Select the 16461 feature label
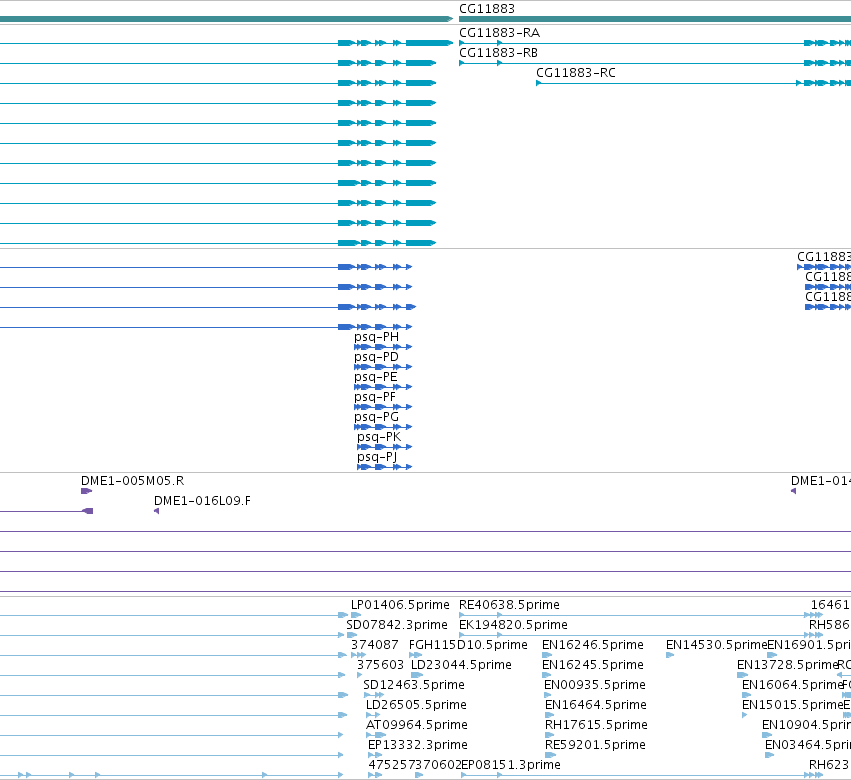 click(830, 605)
